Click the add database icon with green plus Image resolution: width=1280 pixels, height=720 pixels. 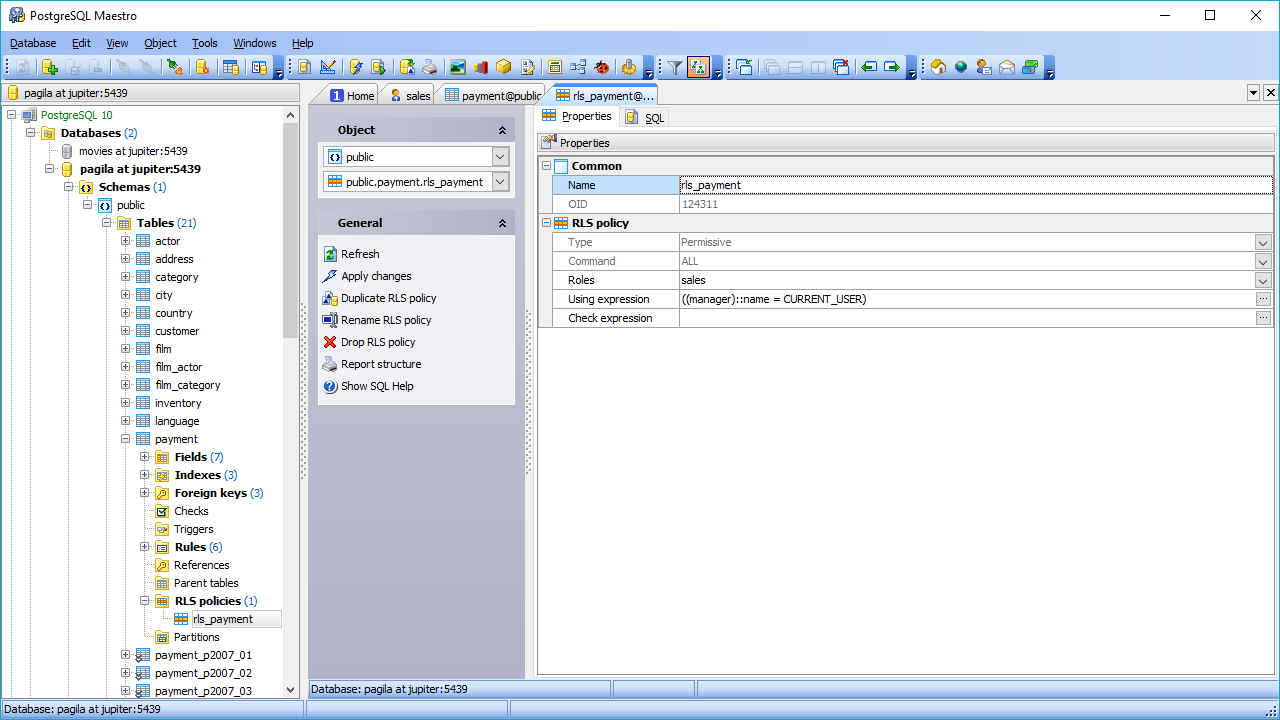pyautogui.click(x=49, y=67)
